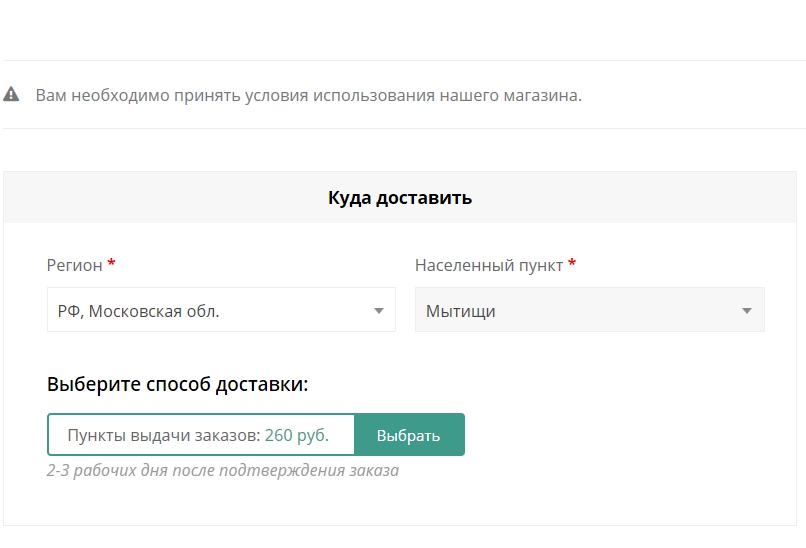This screenshot has width=806, height=548.
Task: Click the word Пункты in delivery option
Action: (97, 435)
